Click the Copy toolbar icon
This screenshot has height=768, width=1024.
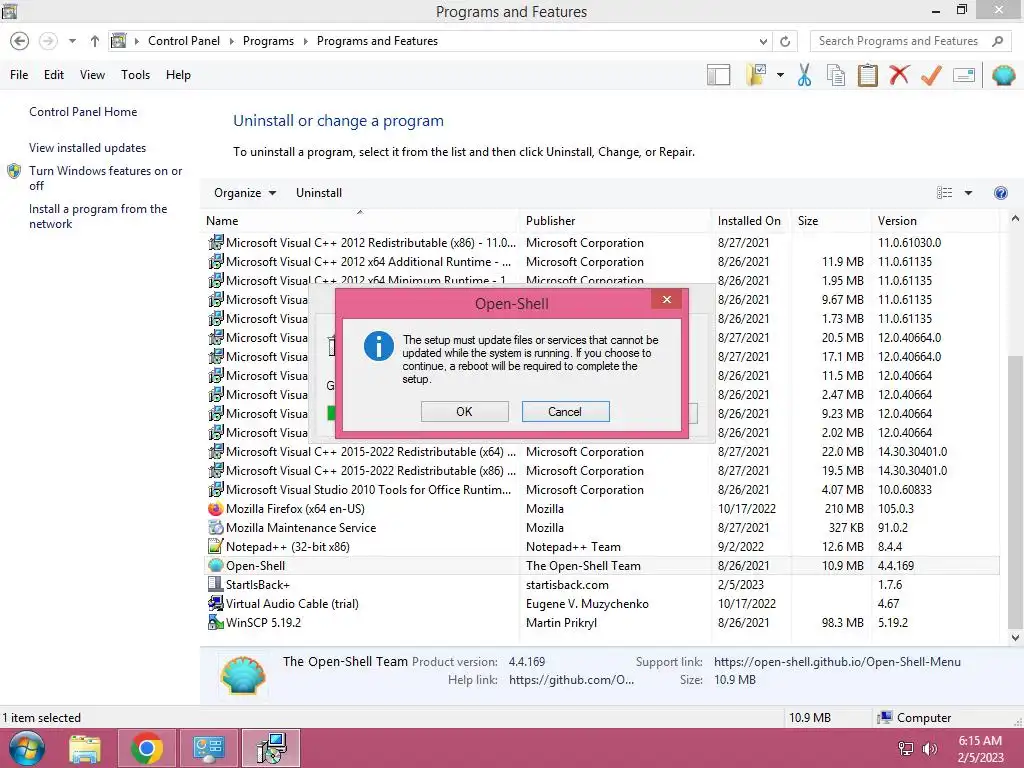pyautogui.click(x=836, y=75)
